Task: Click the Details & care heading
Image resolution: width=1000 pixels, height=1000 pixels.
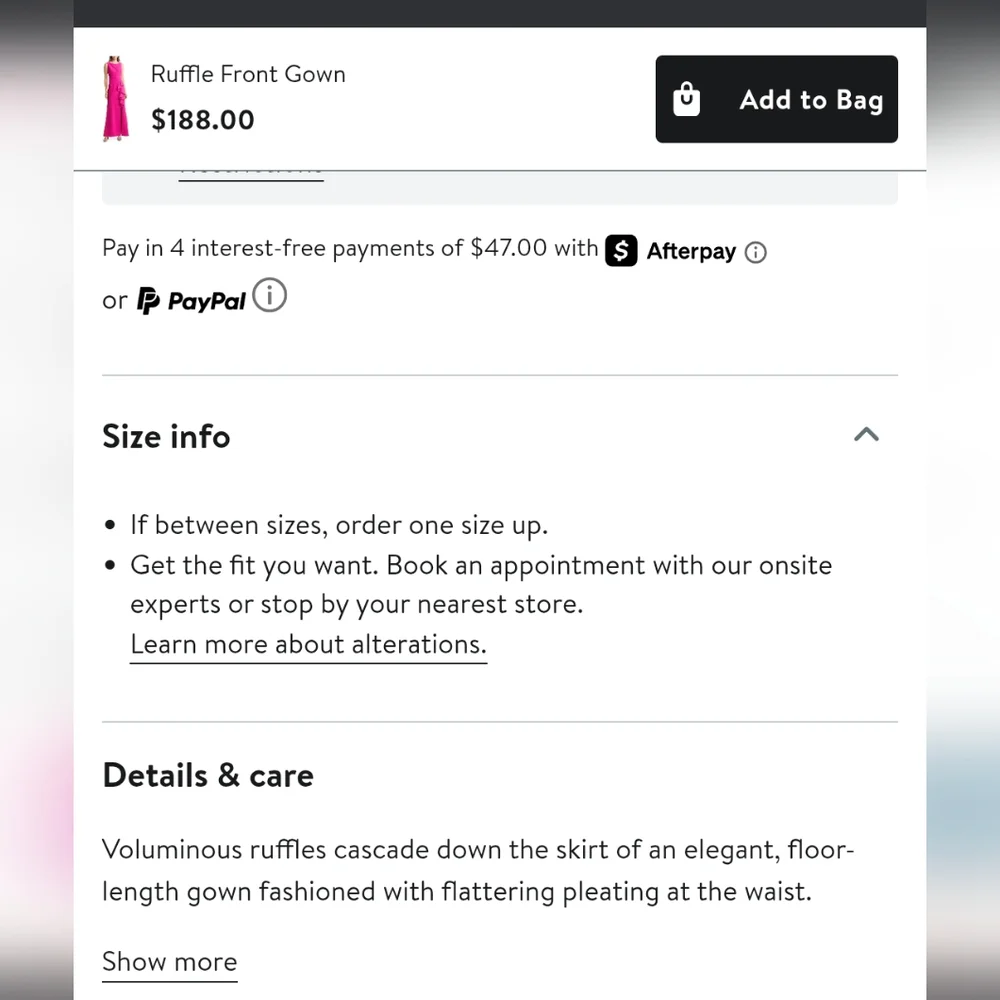Action: tap(208, 776)
